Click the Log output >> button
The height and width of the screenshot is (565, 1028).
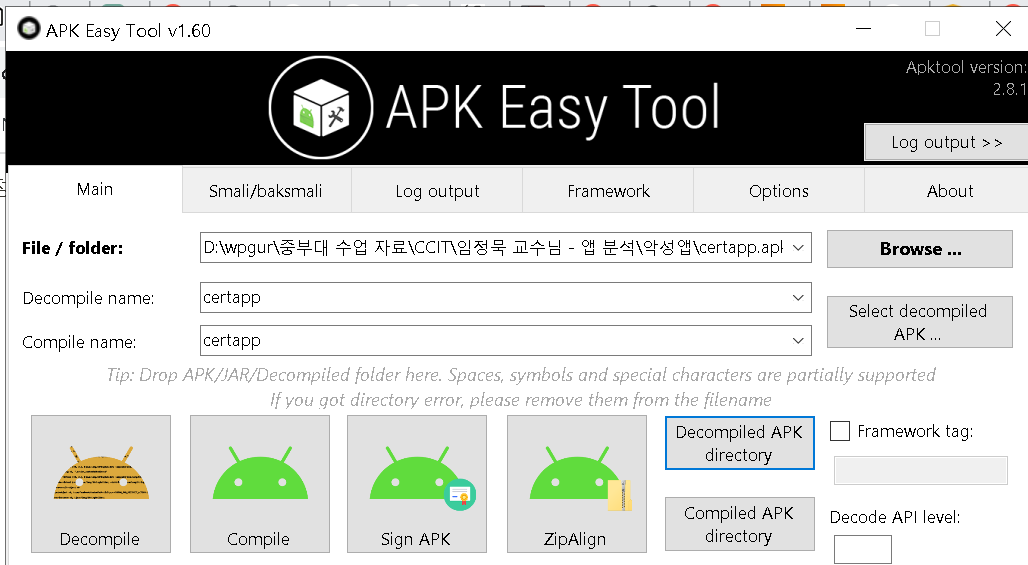click(x=946, y=142)
